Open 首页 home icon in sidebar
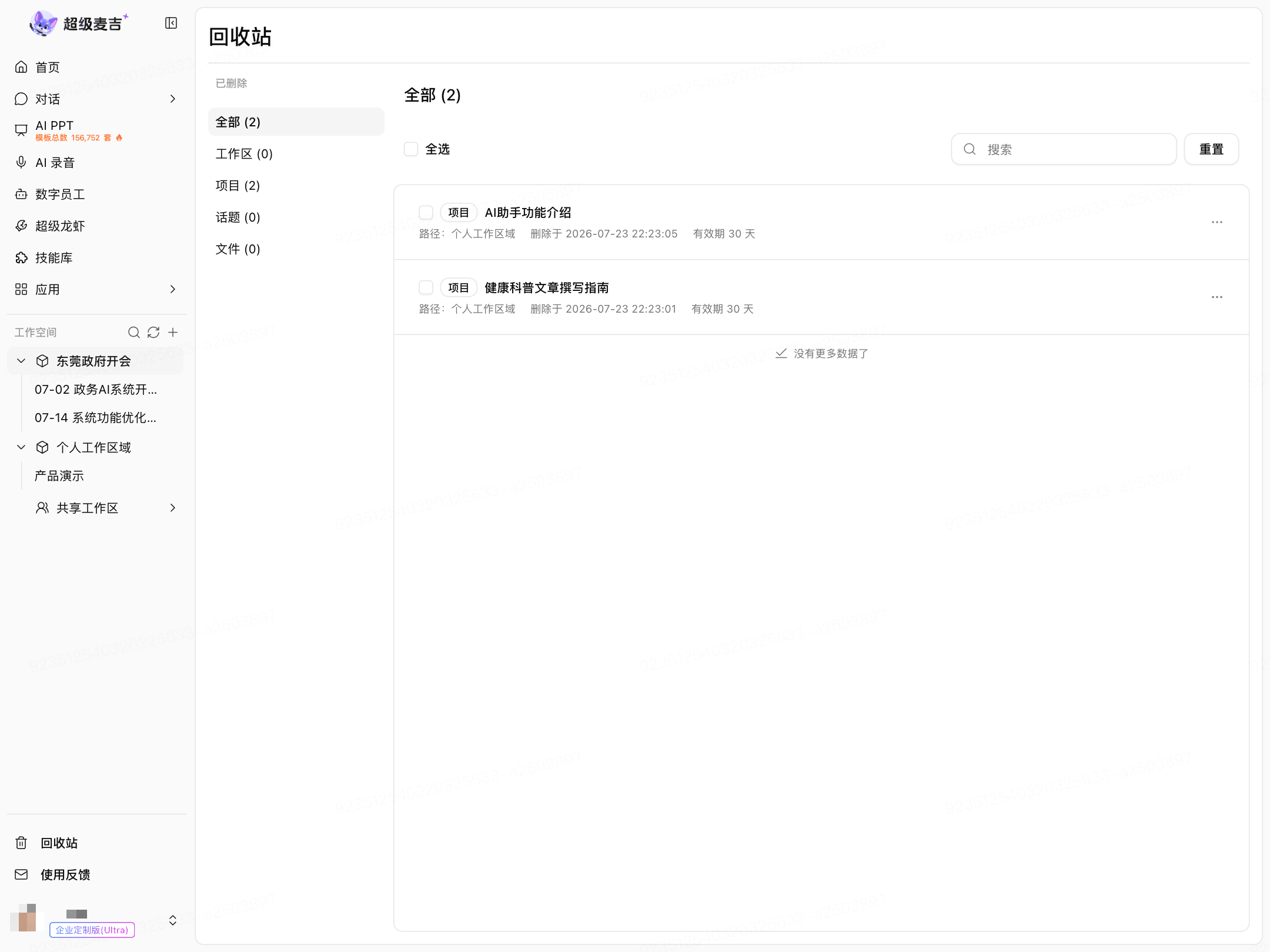The width and height of the screenshot is (1270, 952). [21, 67]
